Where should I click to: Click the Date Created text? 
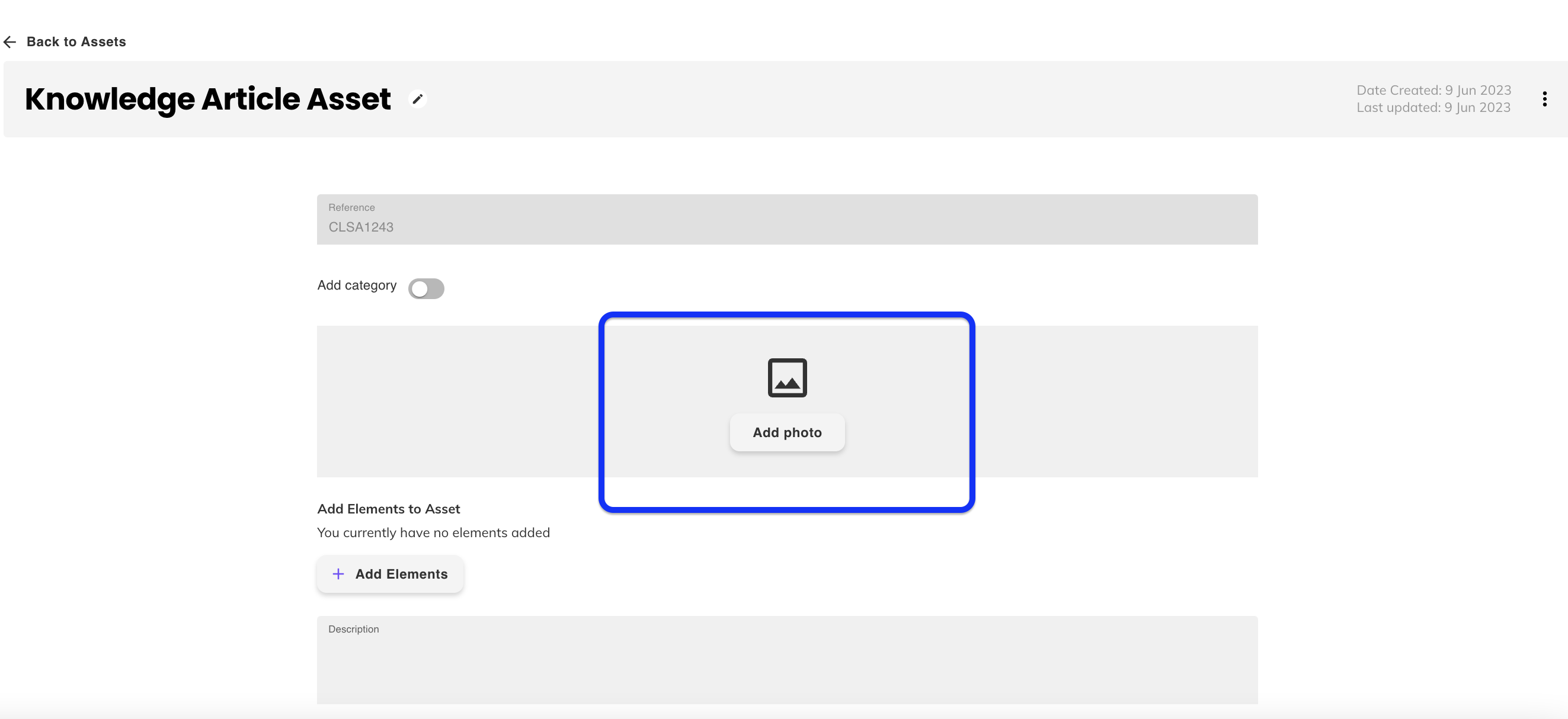(1433, 90)
